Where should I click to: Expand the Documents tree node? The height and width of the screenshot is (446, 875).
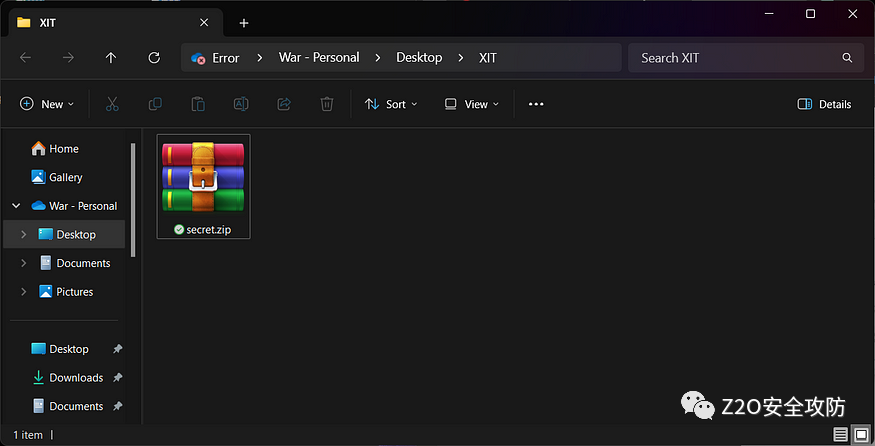[23, 263]
